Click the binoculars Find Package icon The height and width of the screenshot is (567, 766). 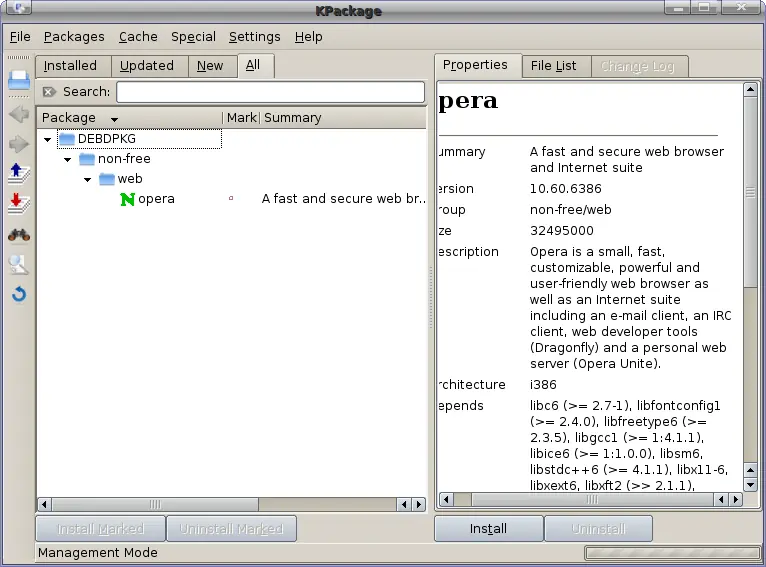(19, 235)
